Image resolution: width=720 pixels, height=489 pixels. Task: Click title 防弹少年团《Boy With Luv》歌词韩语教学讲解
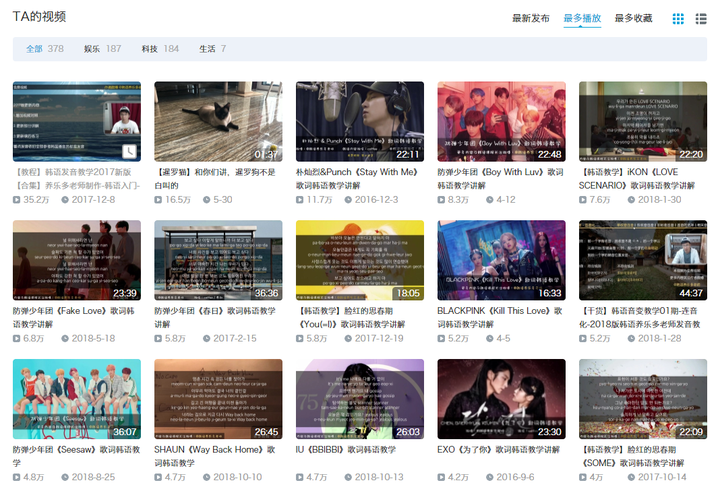click(501, 179)
